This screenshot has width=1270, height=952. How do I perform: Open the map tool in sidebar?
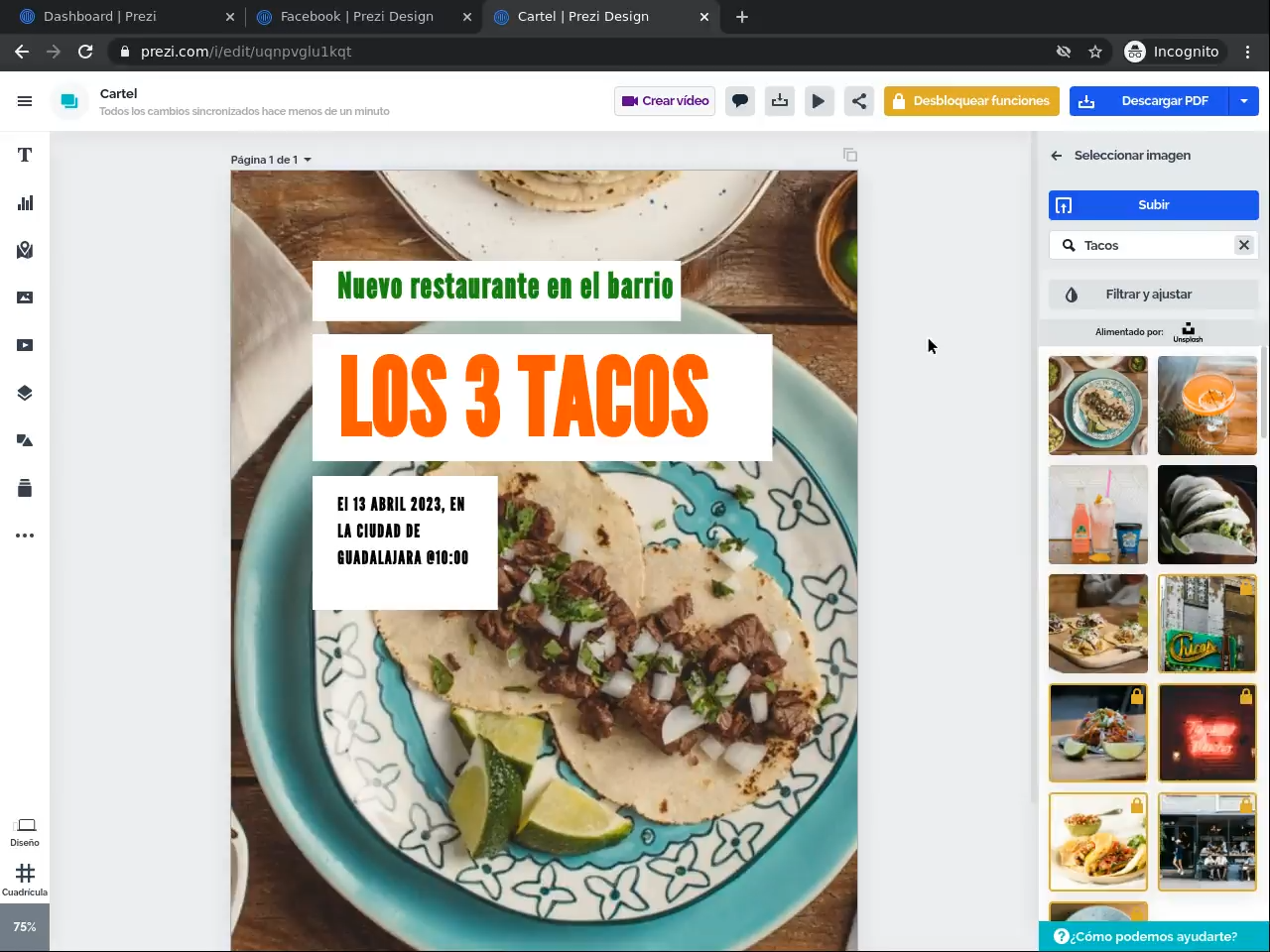pos(25,250)
